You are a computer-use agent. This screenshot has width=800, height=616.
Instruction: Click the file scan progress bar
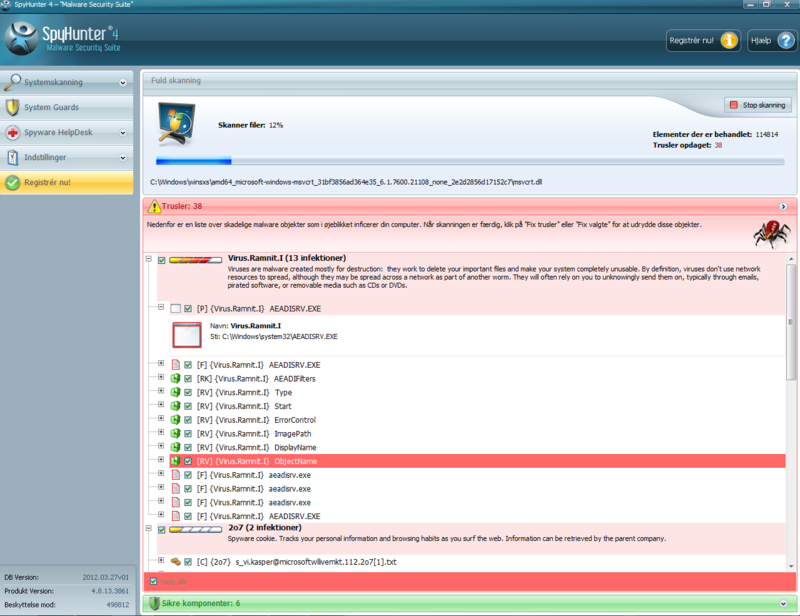pyautogui.click(x=470, y=161)
